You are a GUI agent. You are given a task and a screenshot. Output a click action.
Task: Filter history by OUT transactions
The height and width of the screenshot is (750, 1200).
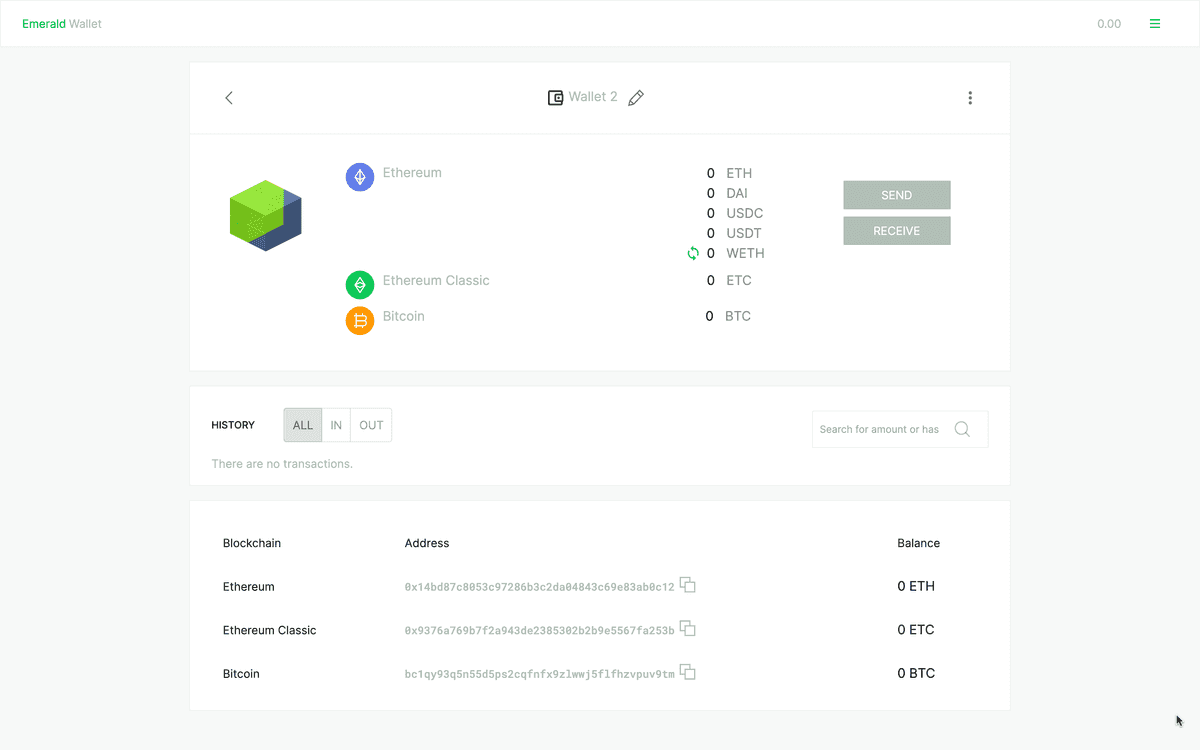371,425
